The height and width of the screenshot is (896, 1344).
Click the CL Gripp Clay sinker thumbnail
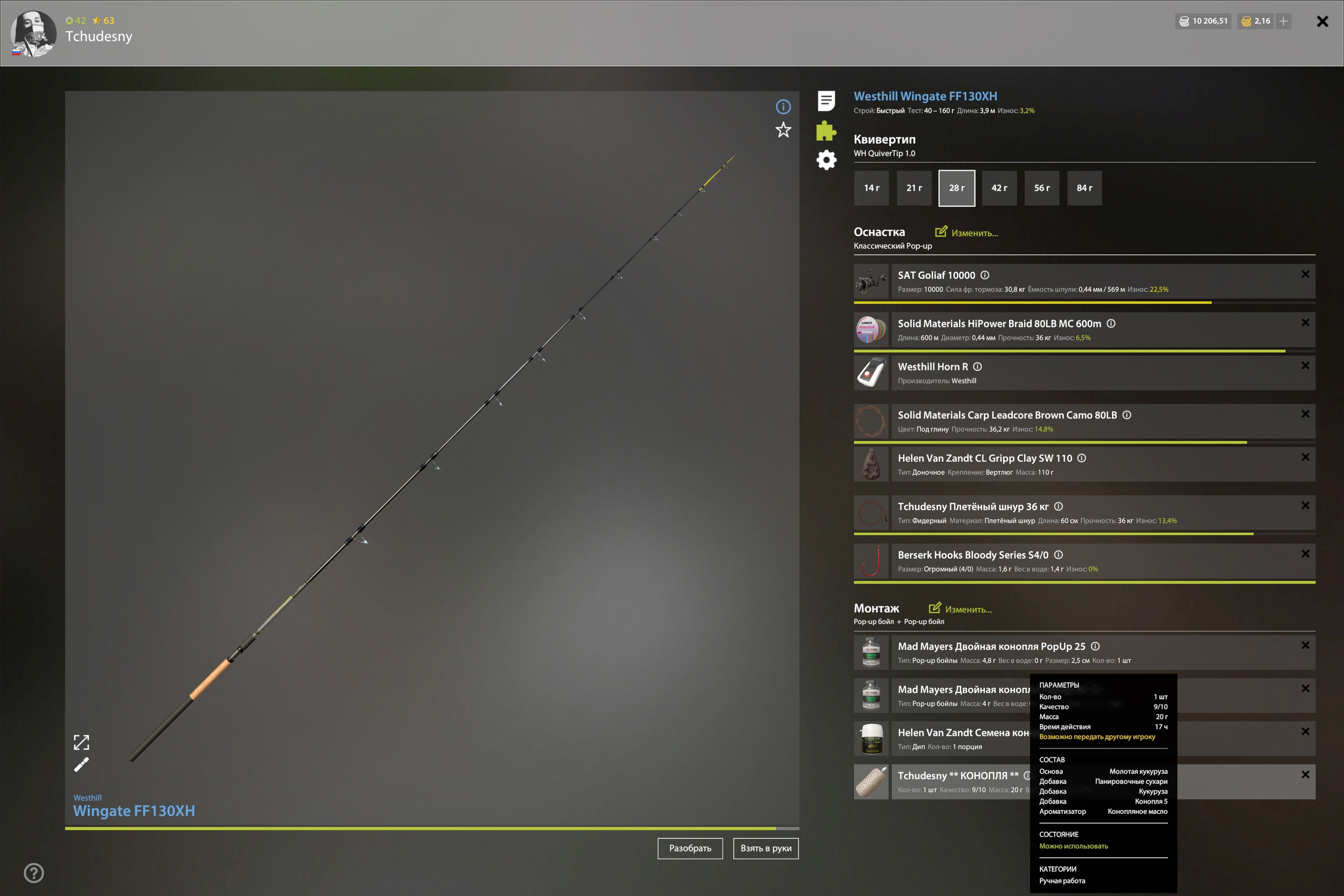pos(871,464)
